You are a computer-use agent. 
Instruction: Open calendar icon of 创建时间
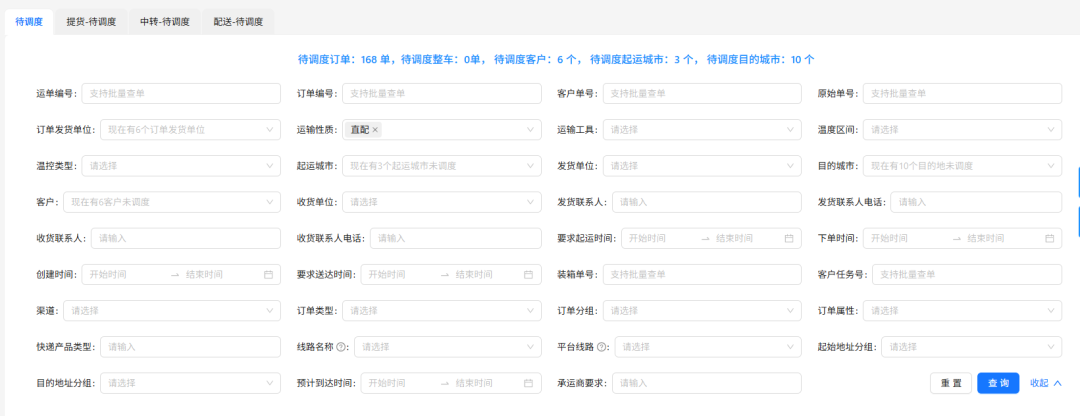click(269, 275)
